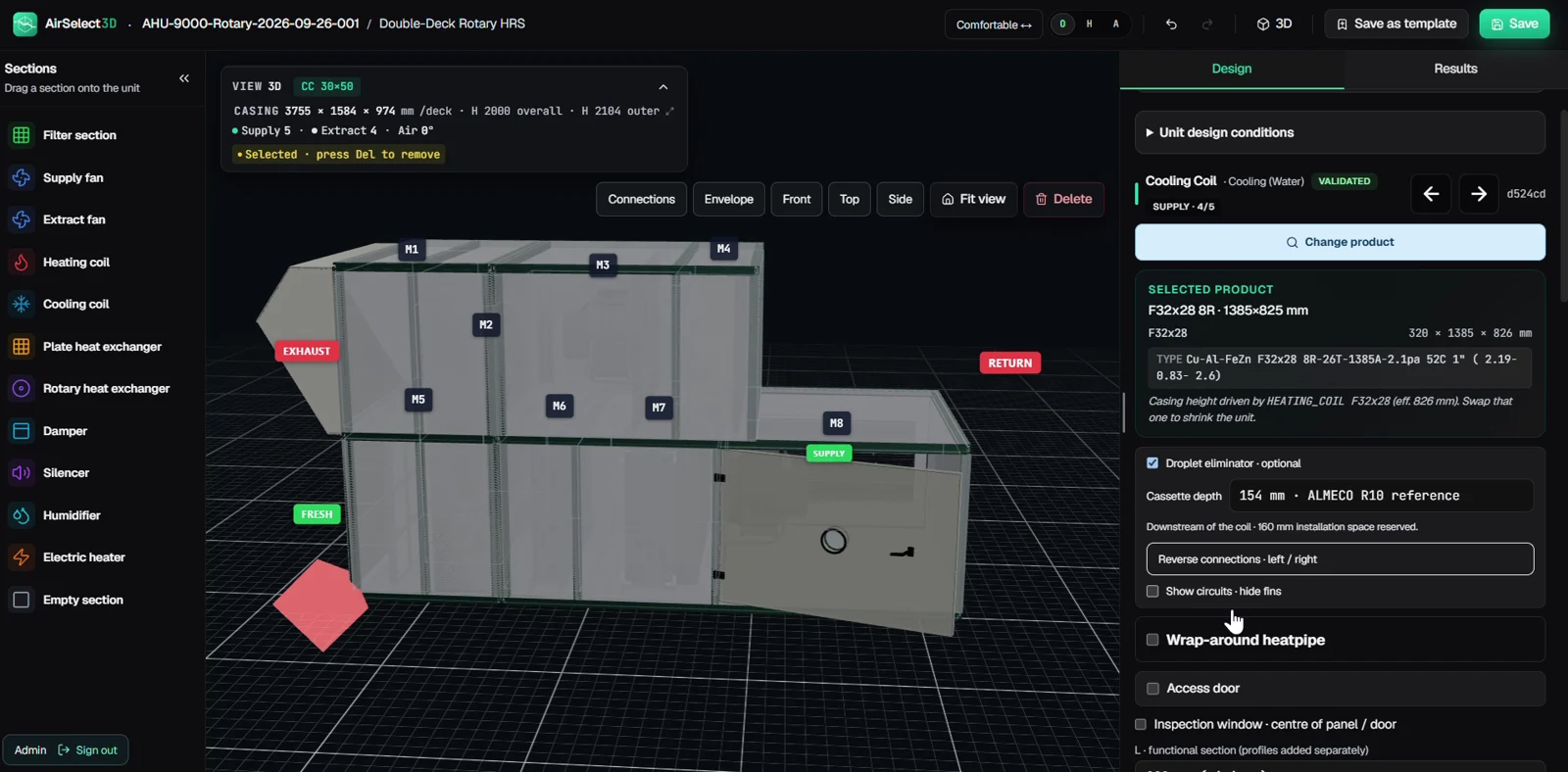Enable Inspection window checkbox
This screenshot has width=1568, height=772.
[1141, 725]
